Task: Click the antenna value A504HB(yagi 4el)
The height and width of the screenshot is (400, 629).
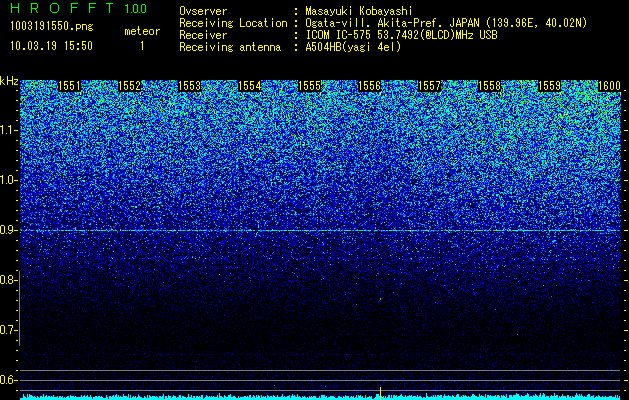Action: (x=353, y=47)
